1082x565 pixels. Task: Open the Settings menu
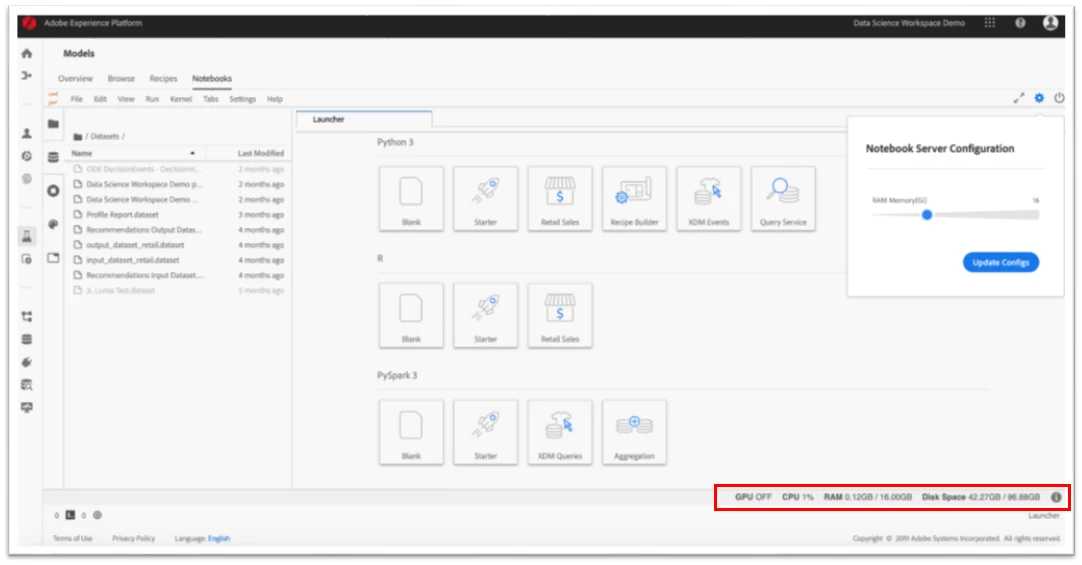242,99
